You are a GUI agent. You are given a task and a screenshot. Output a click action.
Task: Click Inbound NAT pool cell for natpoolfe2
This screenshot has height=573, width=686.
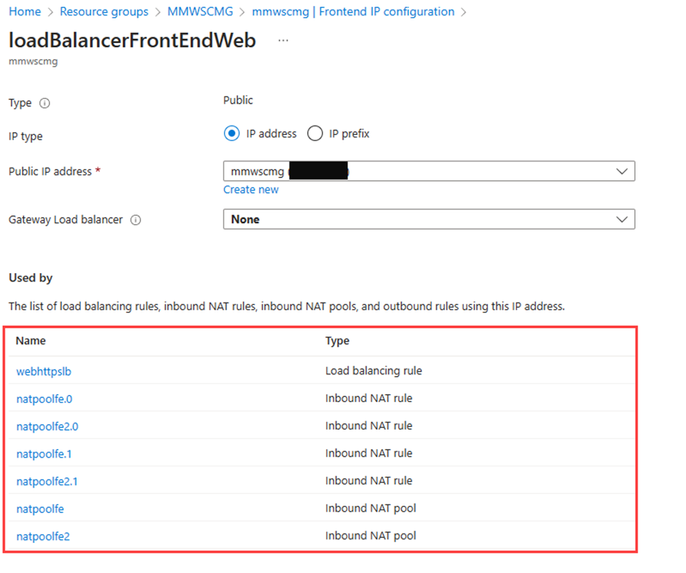click(371, 536)
